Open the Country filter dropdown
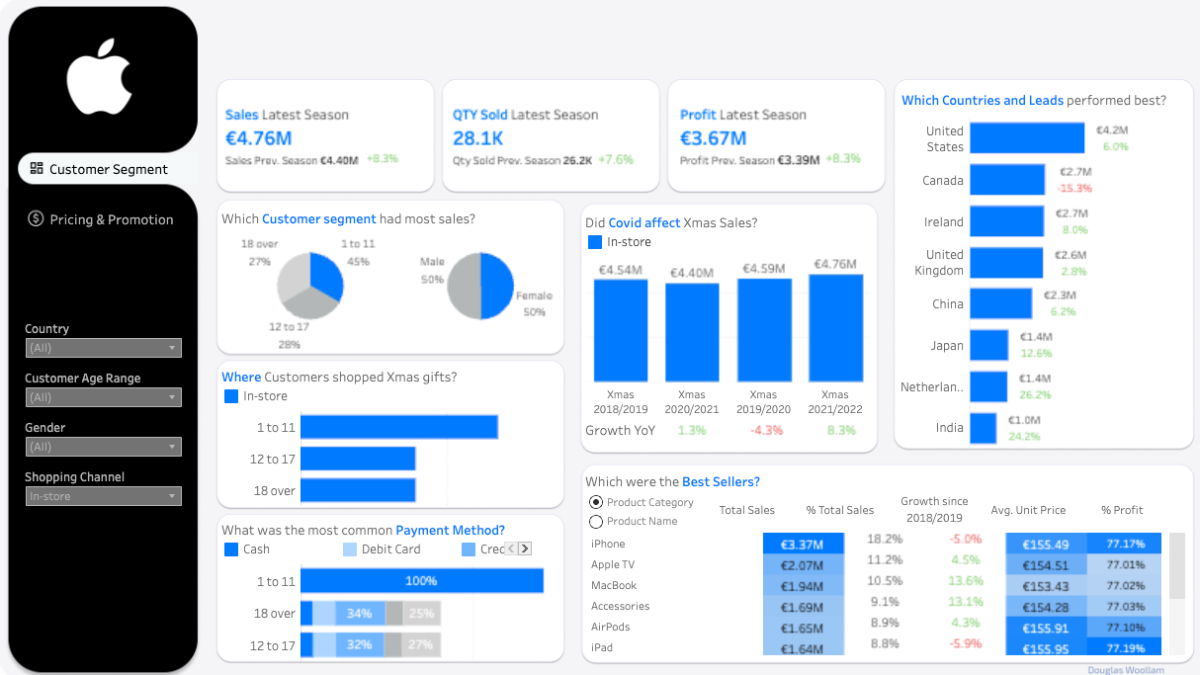The height and width of the screenshot is (675, 1200). tap(103, 348)
